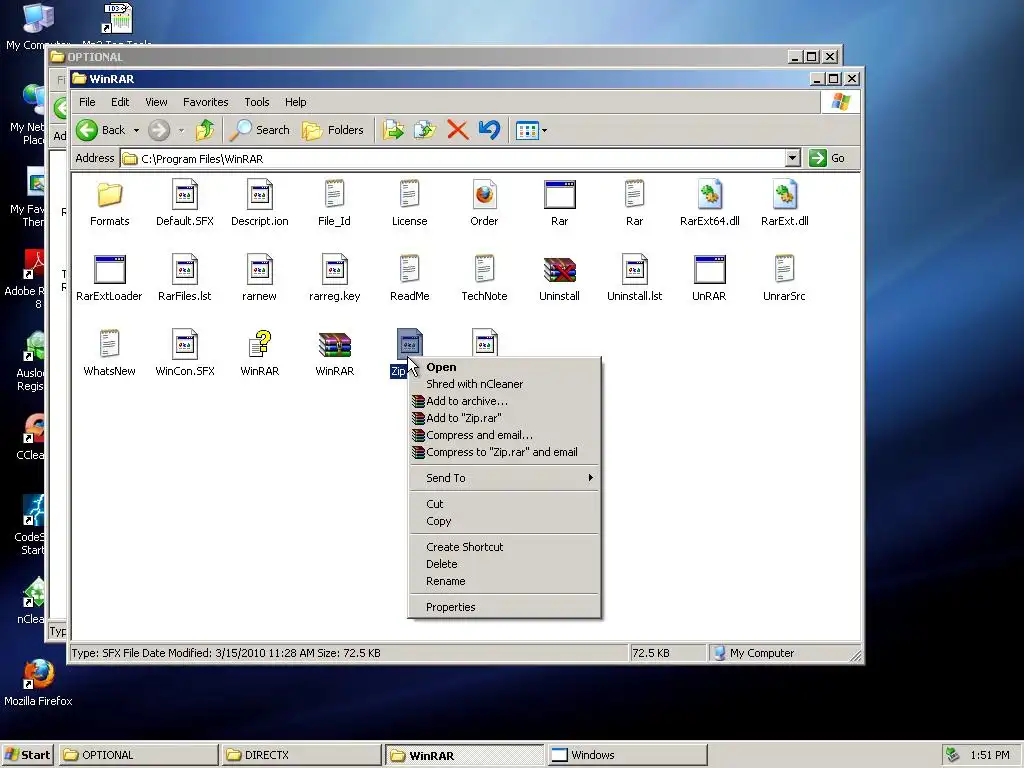Open the Address bar dropdown

pos(792,158)
